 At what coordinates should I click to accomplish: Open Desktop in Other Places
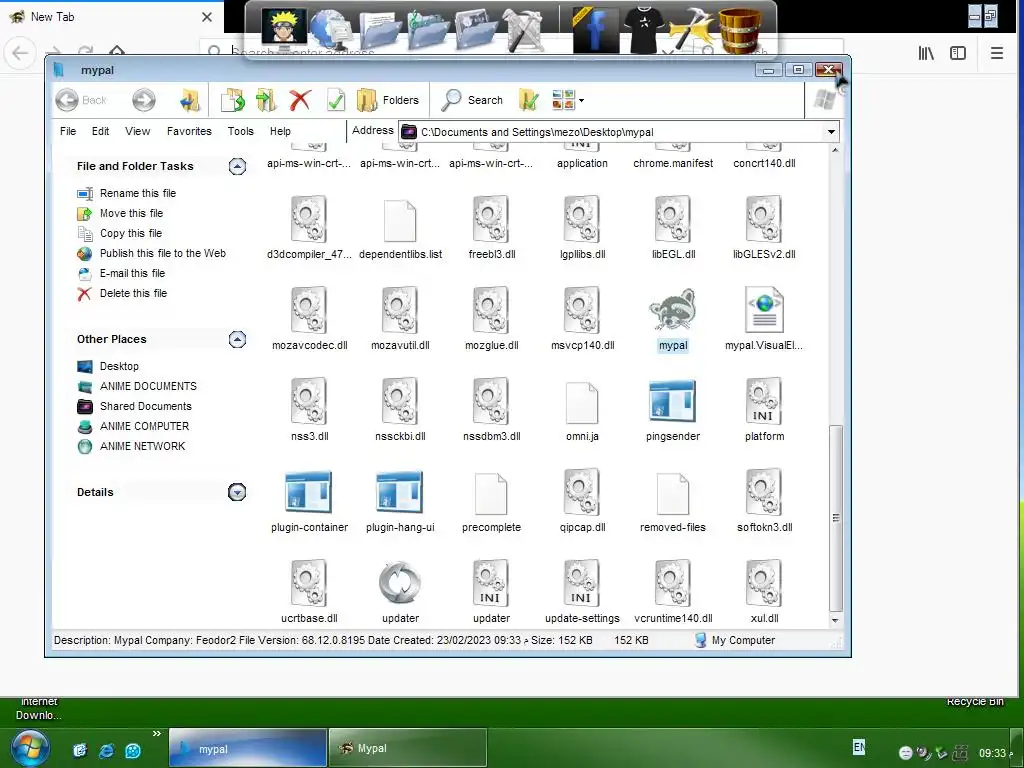pos(119,366)
